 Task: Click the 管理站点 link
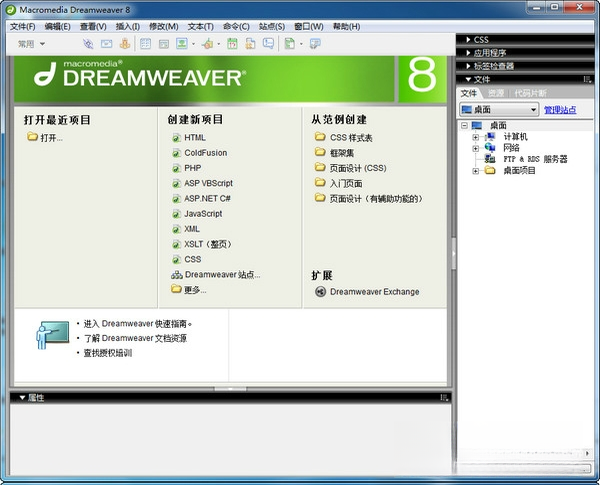click(x=560, y=110)
